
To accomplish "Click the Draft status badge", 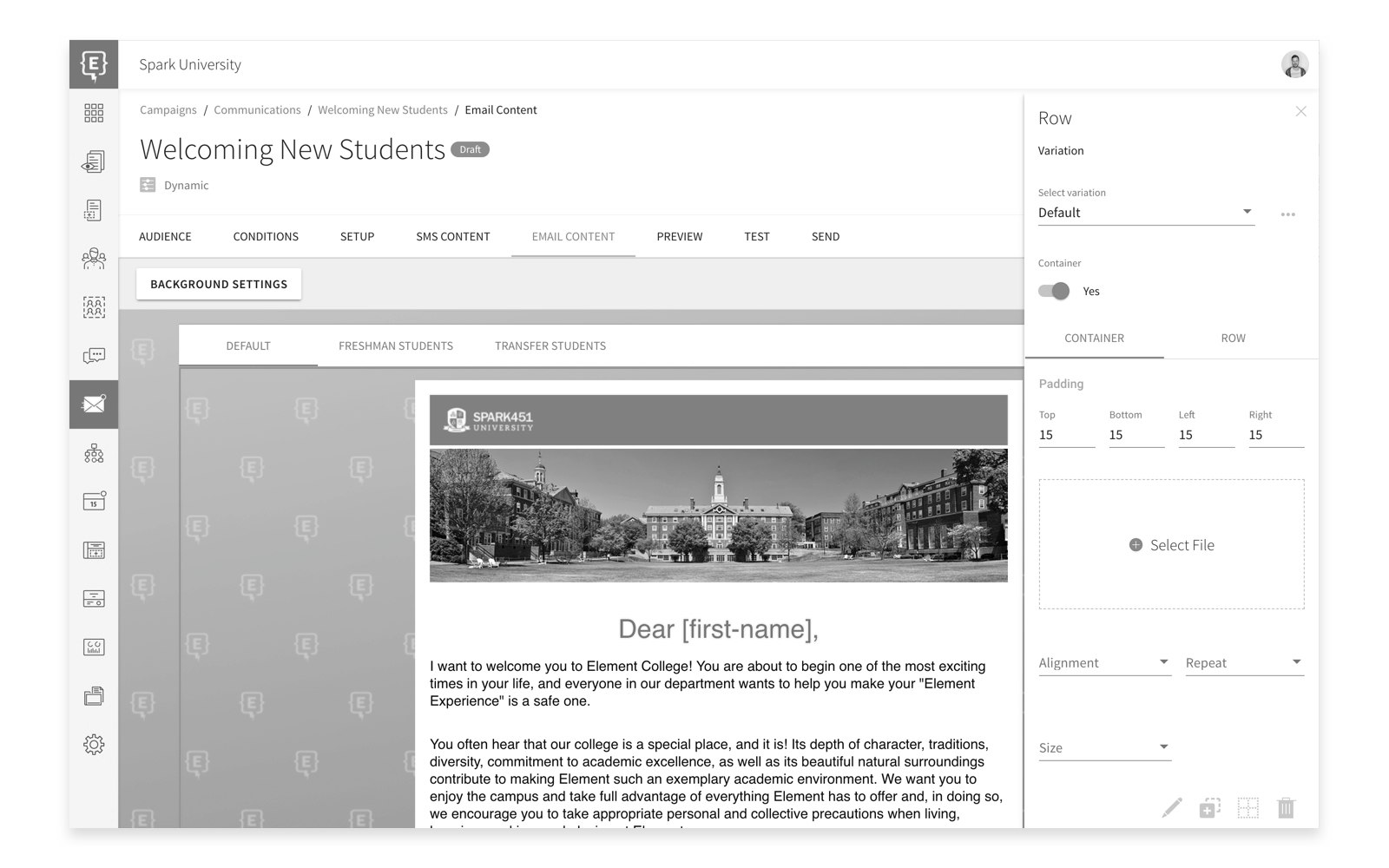I will 470,149.
